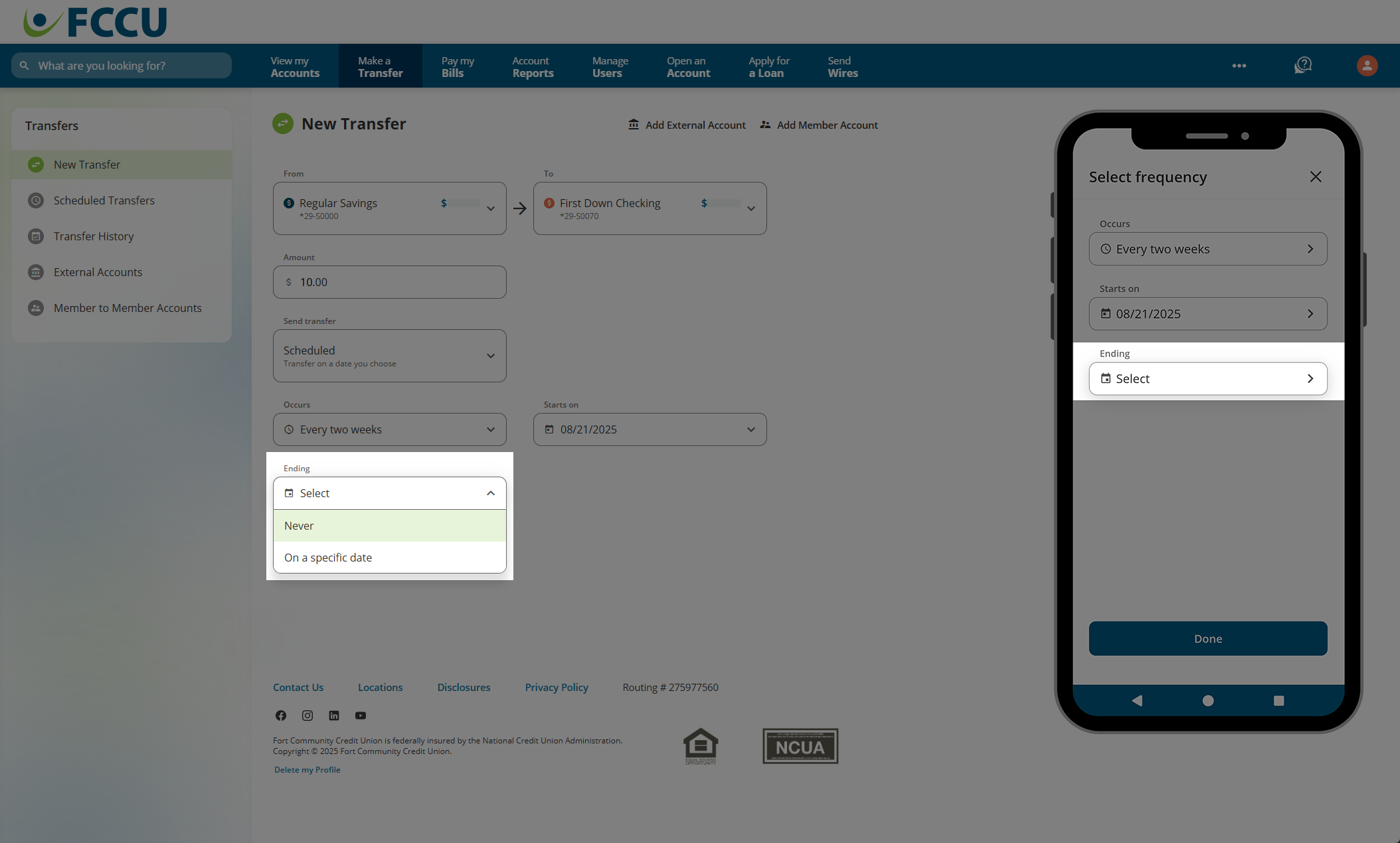
Task: Open the help chat icon
Action: pos(1303,65)
